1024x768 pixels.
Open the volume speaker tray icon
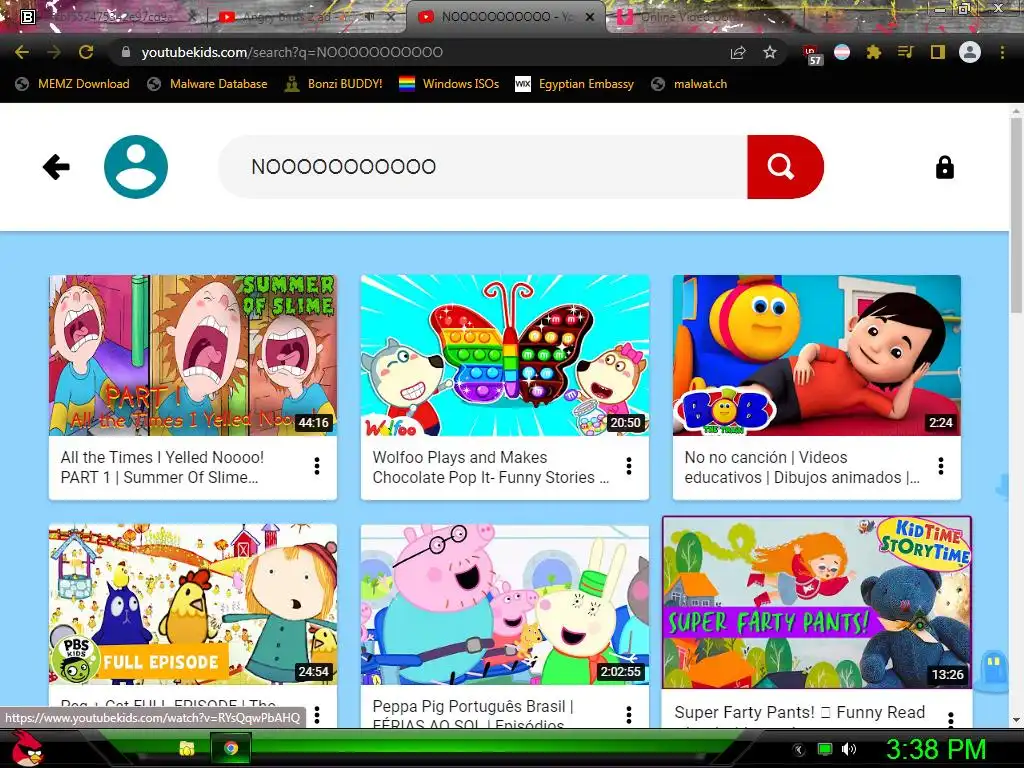pyautogui.click(x=848, y=749)
